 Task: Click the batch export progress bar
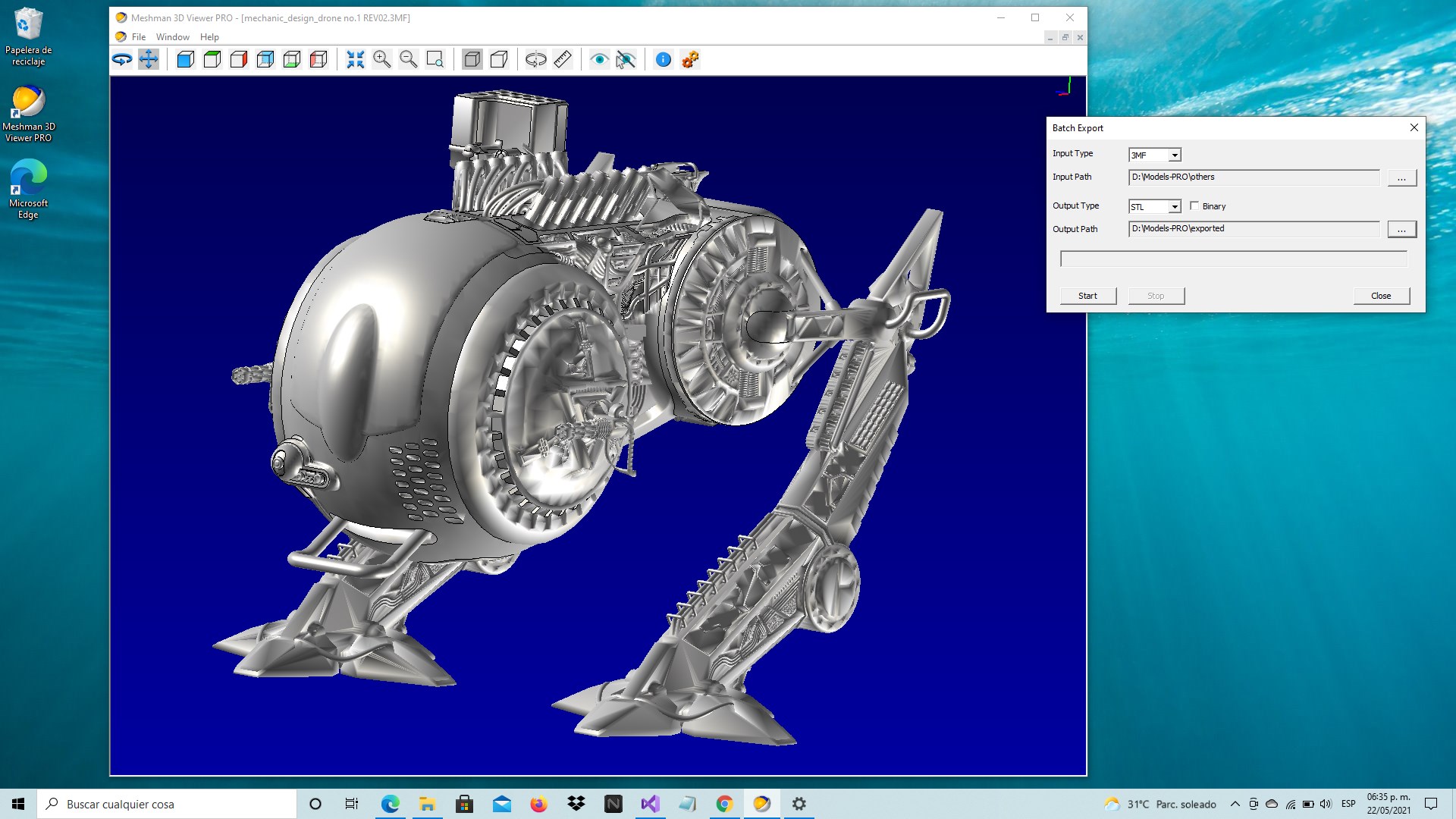pyautogui.click(x=1233, y=259)
